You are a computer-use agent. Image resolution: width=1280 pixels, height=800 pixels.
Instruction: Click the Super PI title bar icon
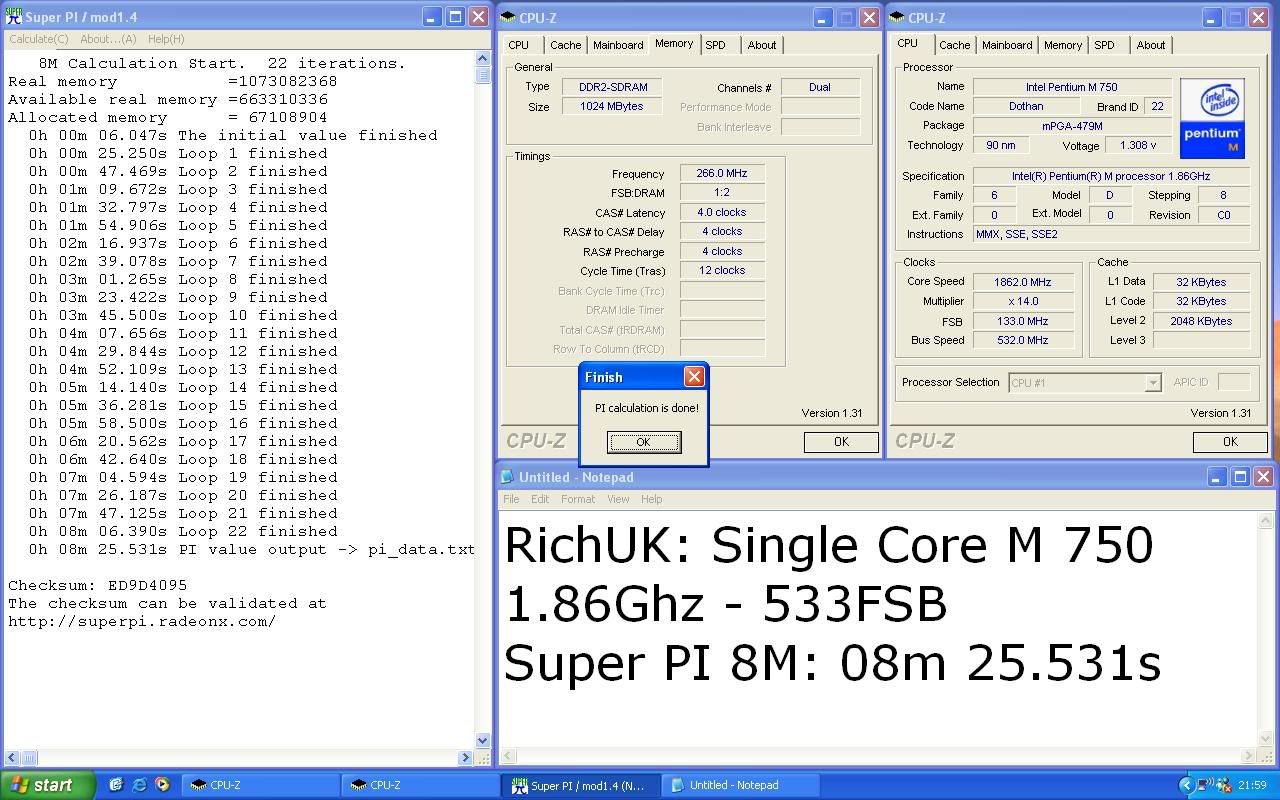[13, 16]
